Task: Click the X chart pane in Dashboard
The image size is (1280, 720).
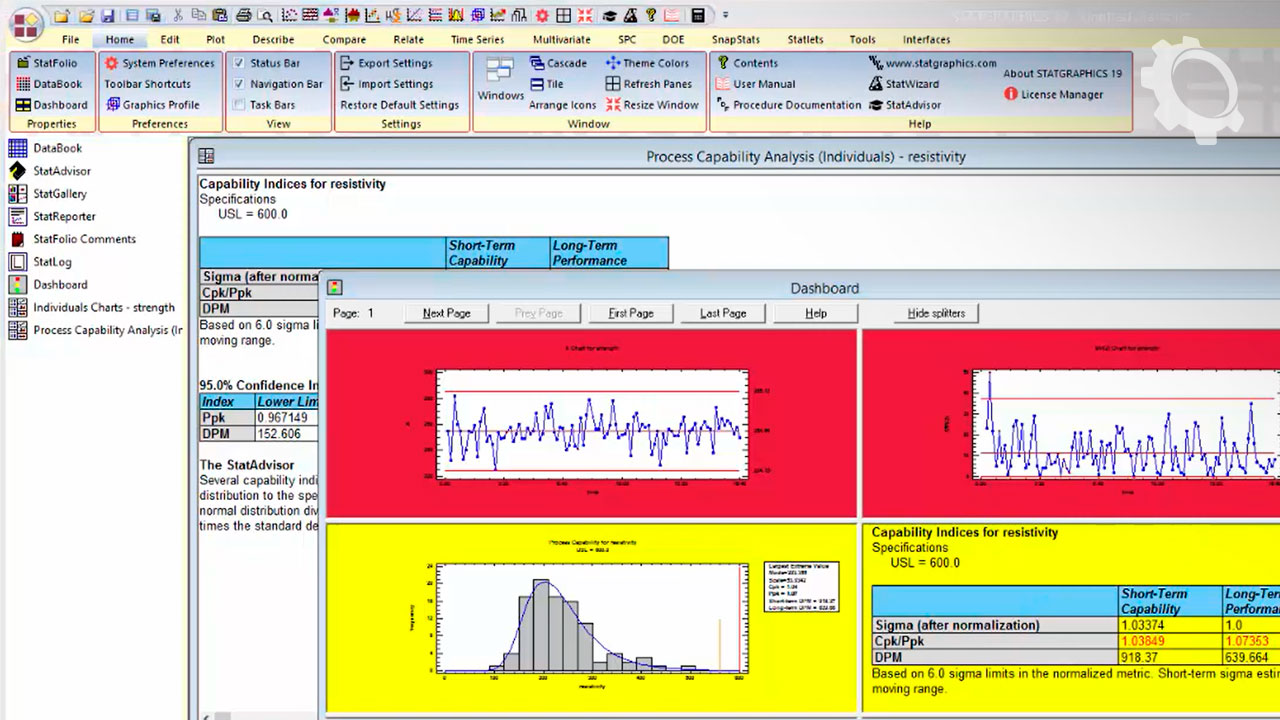Action: point(591,423)
